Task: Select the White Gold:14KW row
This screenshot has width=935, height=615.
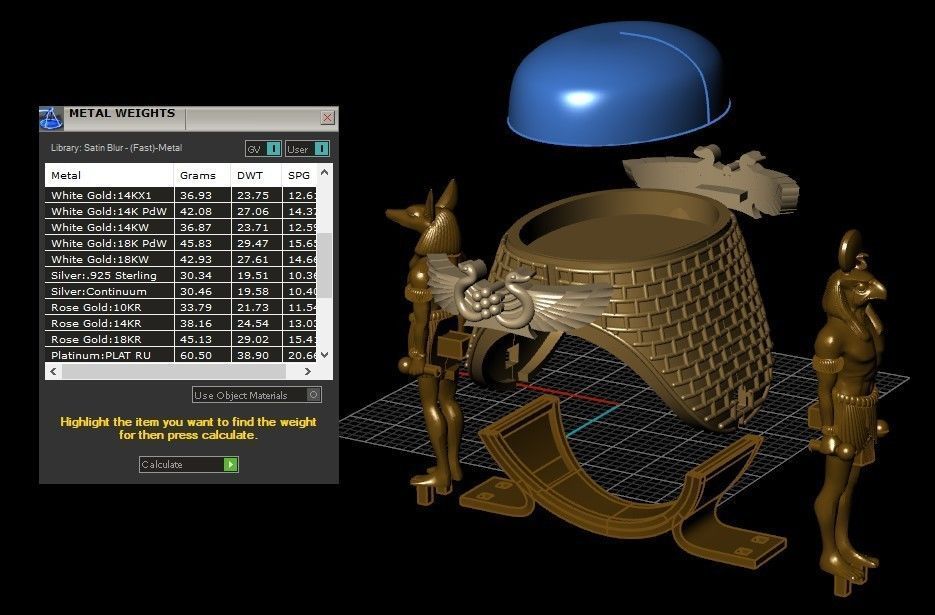Action: tap(181, 227)
